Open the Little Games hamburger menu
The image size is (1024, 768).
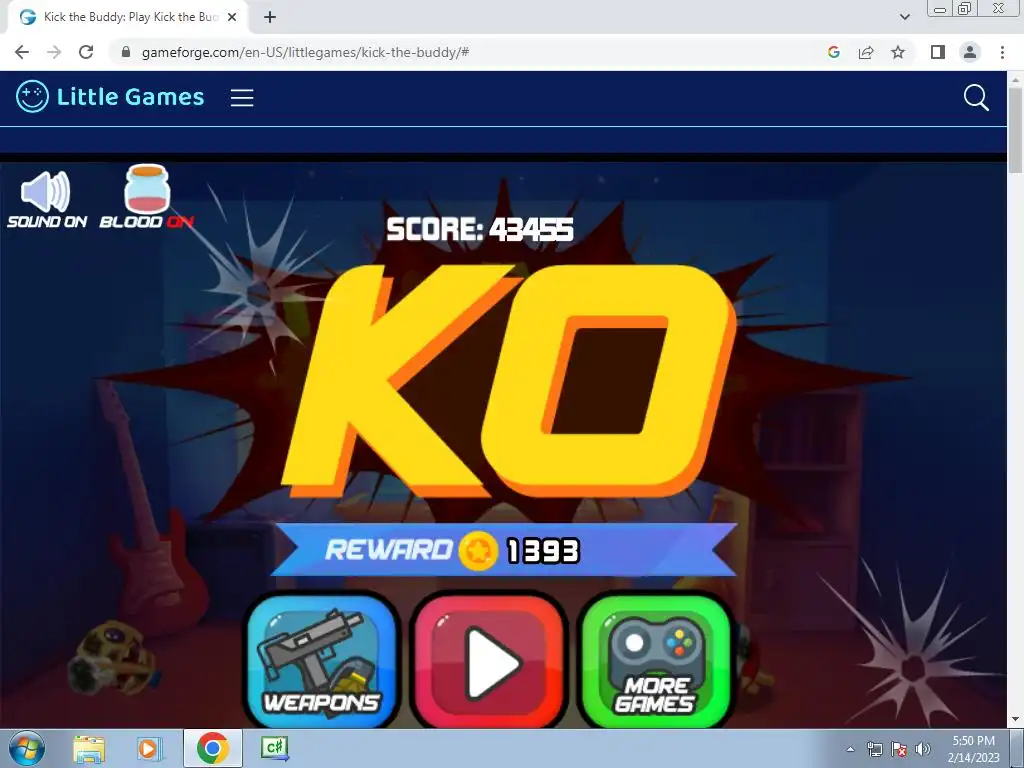(242, 98)
